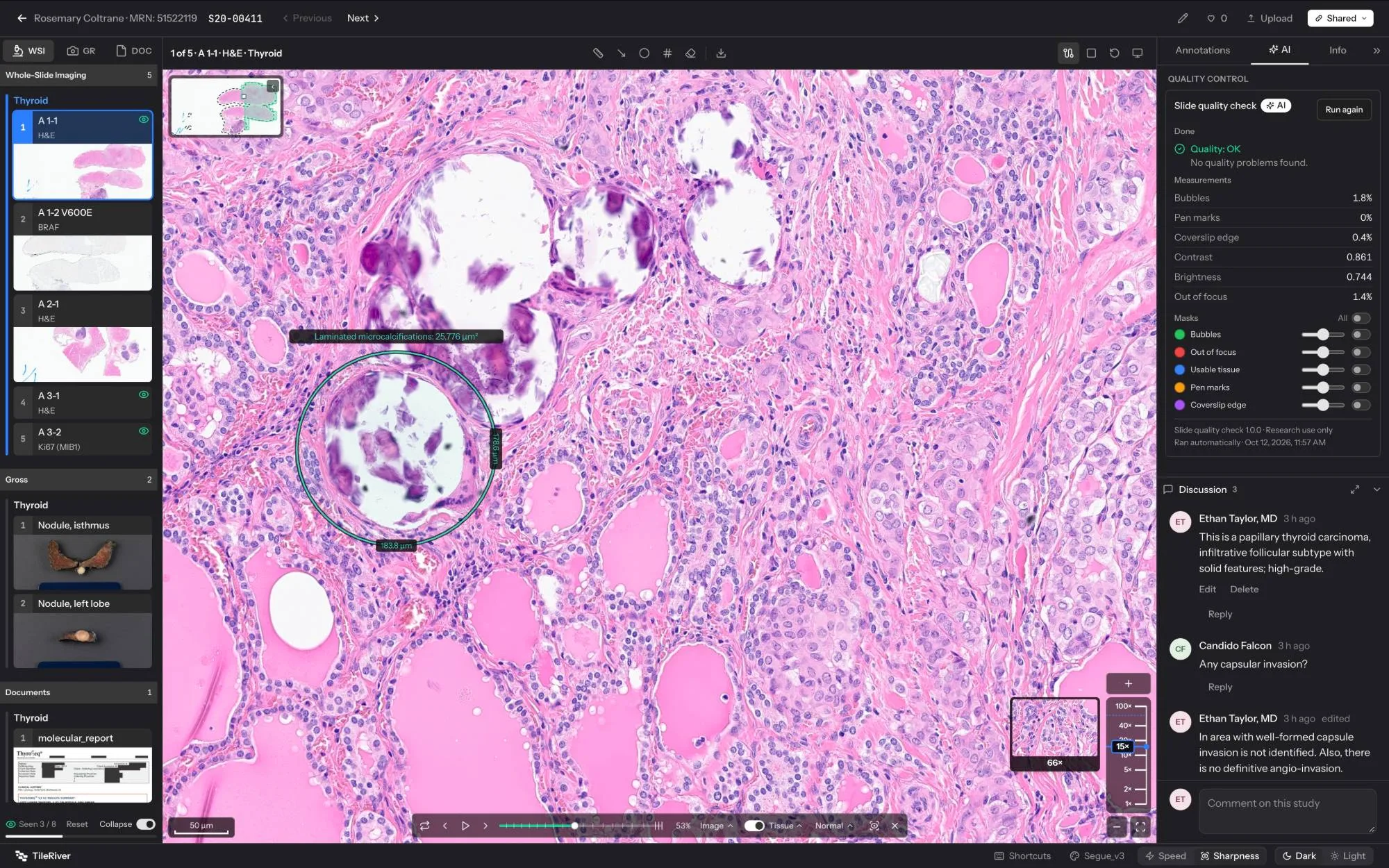
Task: Open the Normal speed dropdown
Action: point(833,826)
